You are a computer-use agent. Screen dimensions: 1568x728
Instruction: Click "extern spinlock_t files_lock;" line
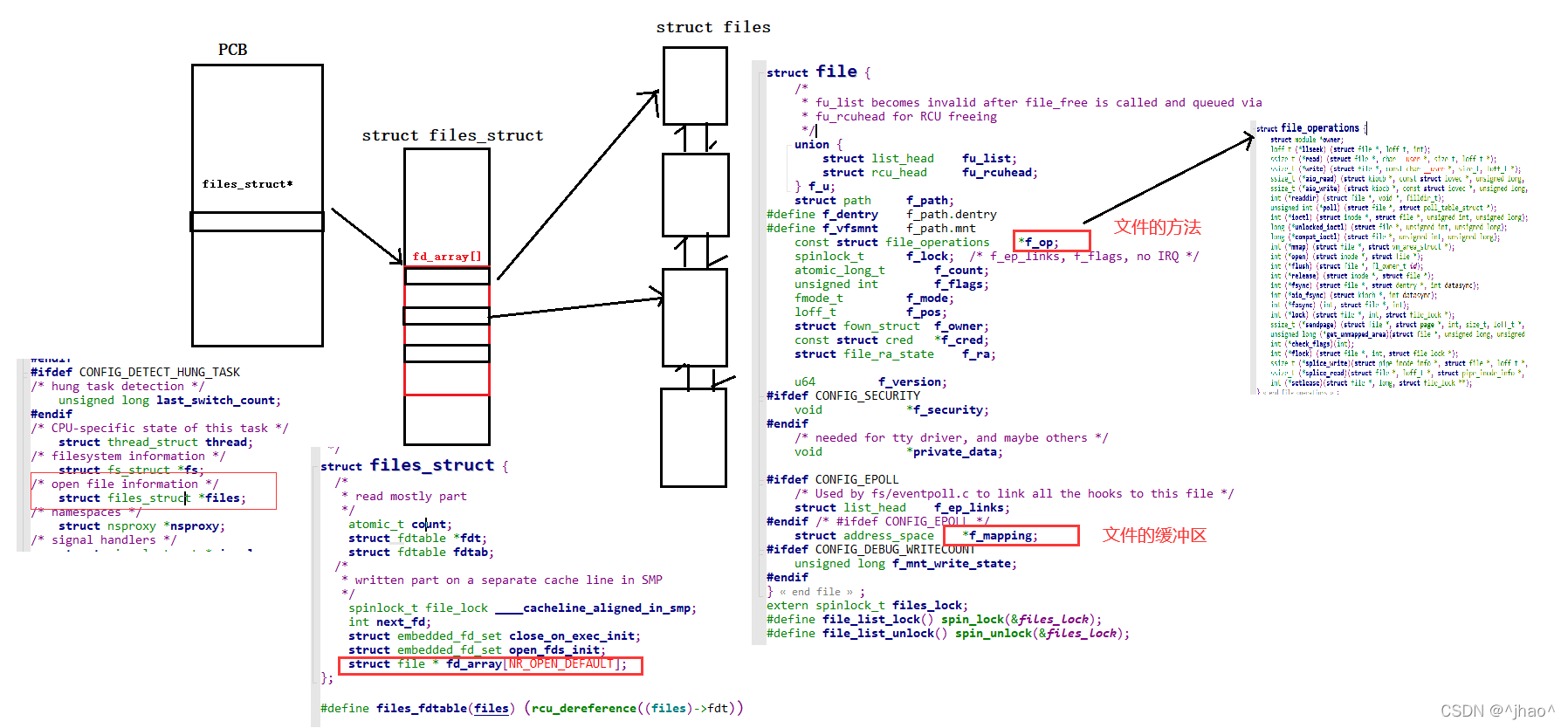[x=868, y=605]
